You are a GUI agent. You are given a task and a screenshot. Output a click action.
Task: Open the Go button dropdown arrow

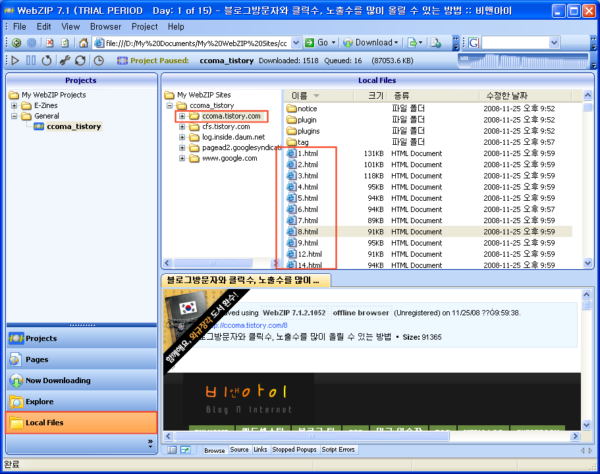333,42
